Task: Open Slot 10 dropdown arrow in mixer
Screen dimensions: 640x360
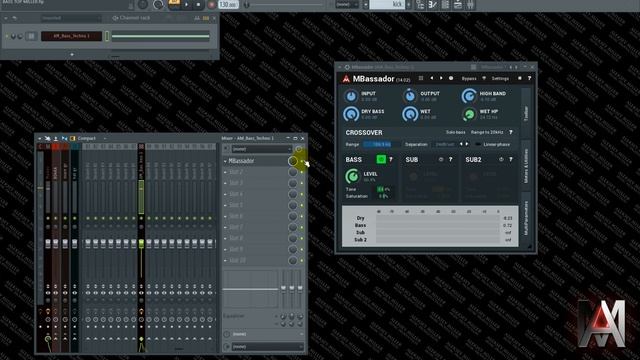Action: click(225, 260)
